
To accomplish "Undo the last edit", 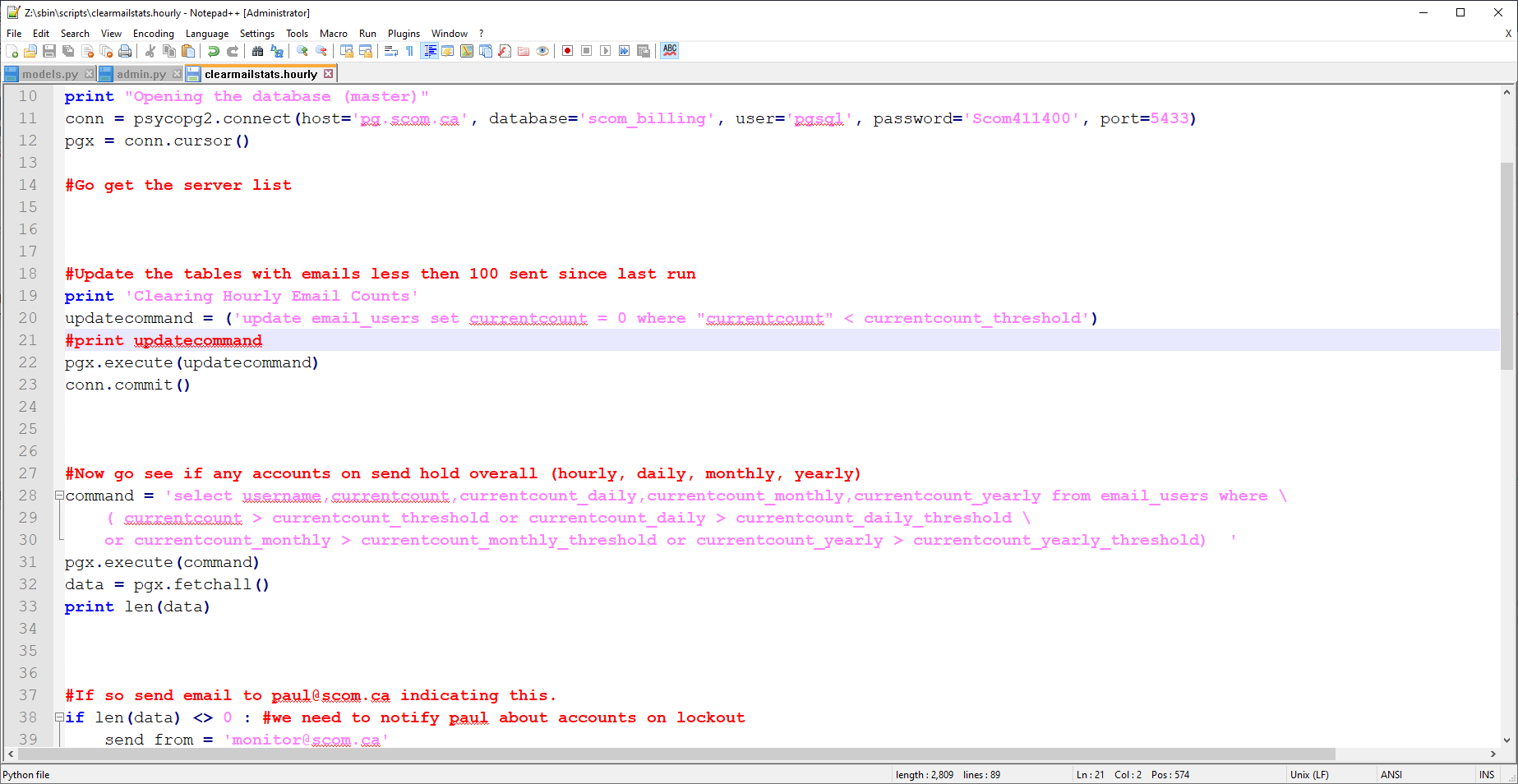I will 213,50.
